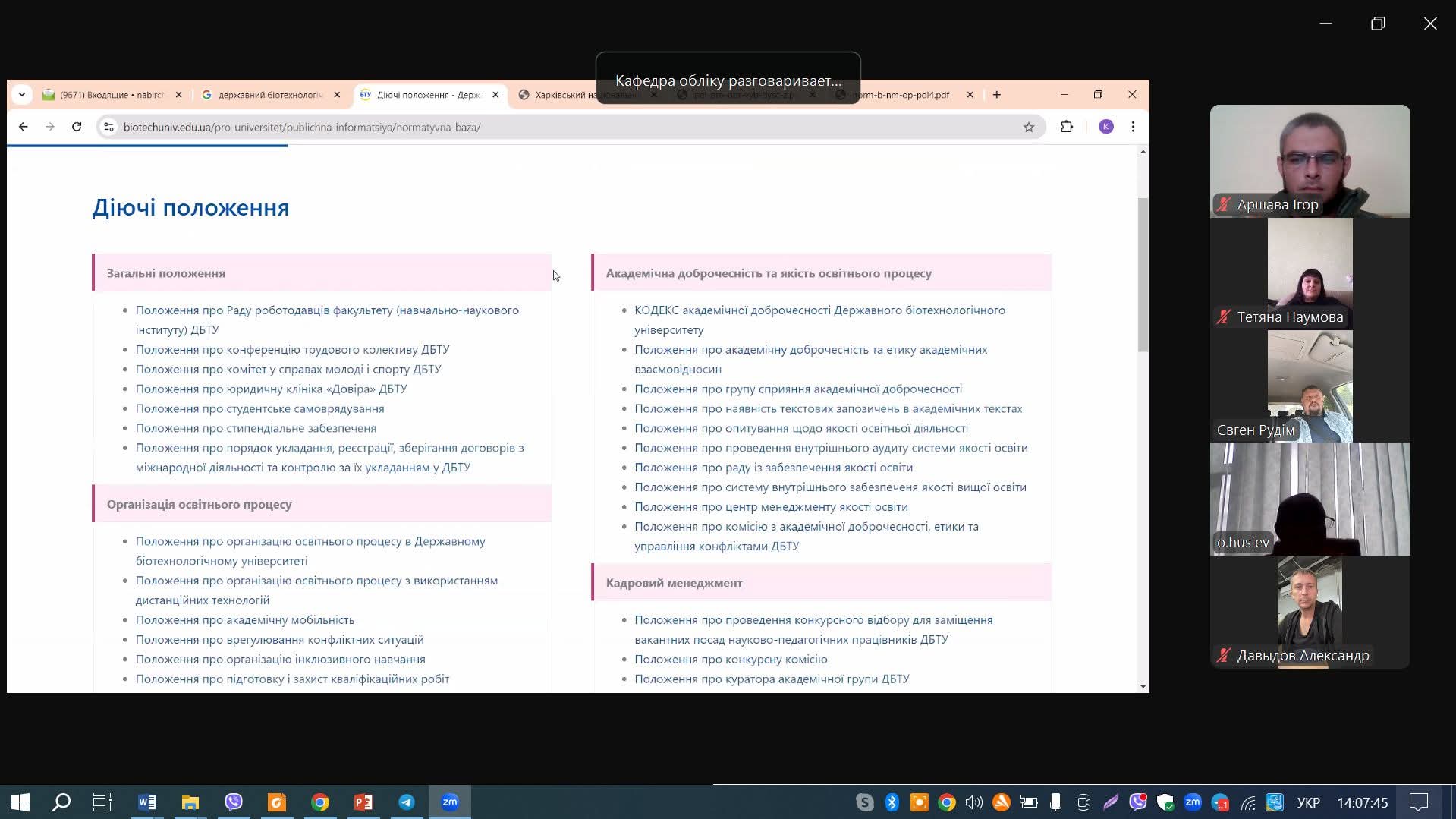This screenshot has height=819, width=1456.
Task: Open new tab with plus button
Action: tap(996, 95)
